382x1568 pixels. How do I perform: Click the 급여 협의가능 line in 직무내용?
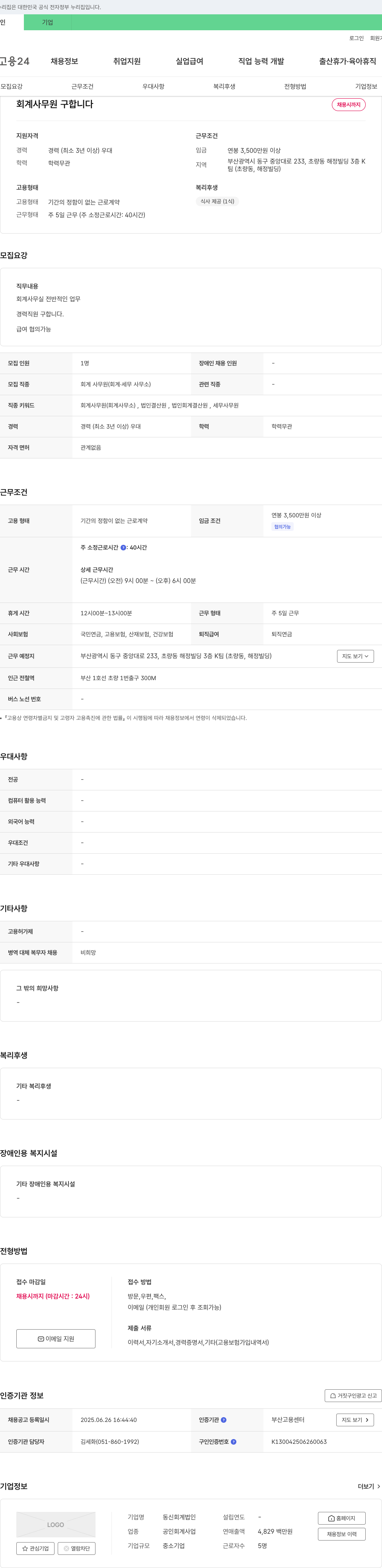click(33, 329)
